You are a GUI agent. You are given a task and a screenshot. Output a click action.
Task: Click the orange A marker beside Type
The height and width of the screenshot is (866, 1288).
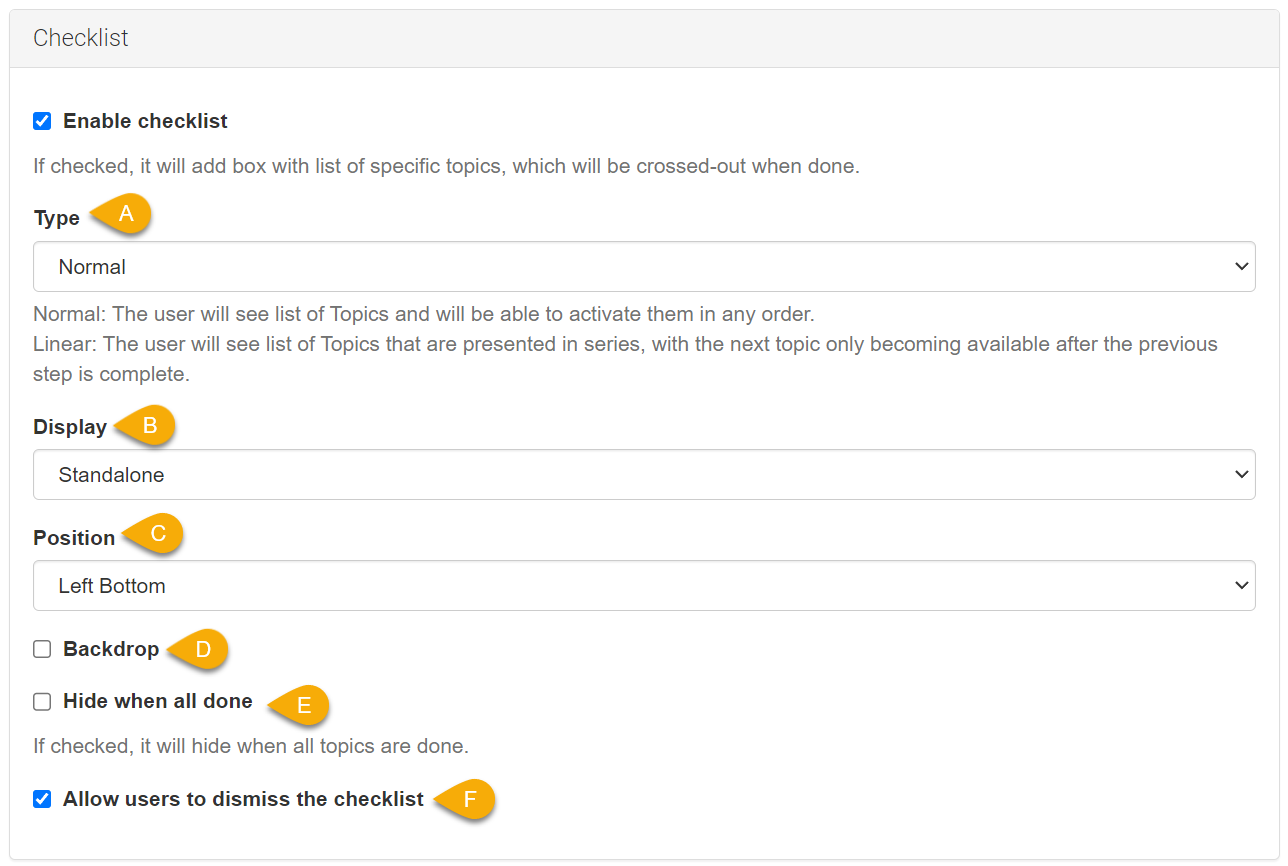[125, 214]
